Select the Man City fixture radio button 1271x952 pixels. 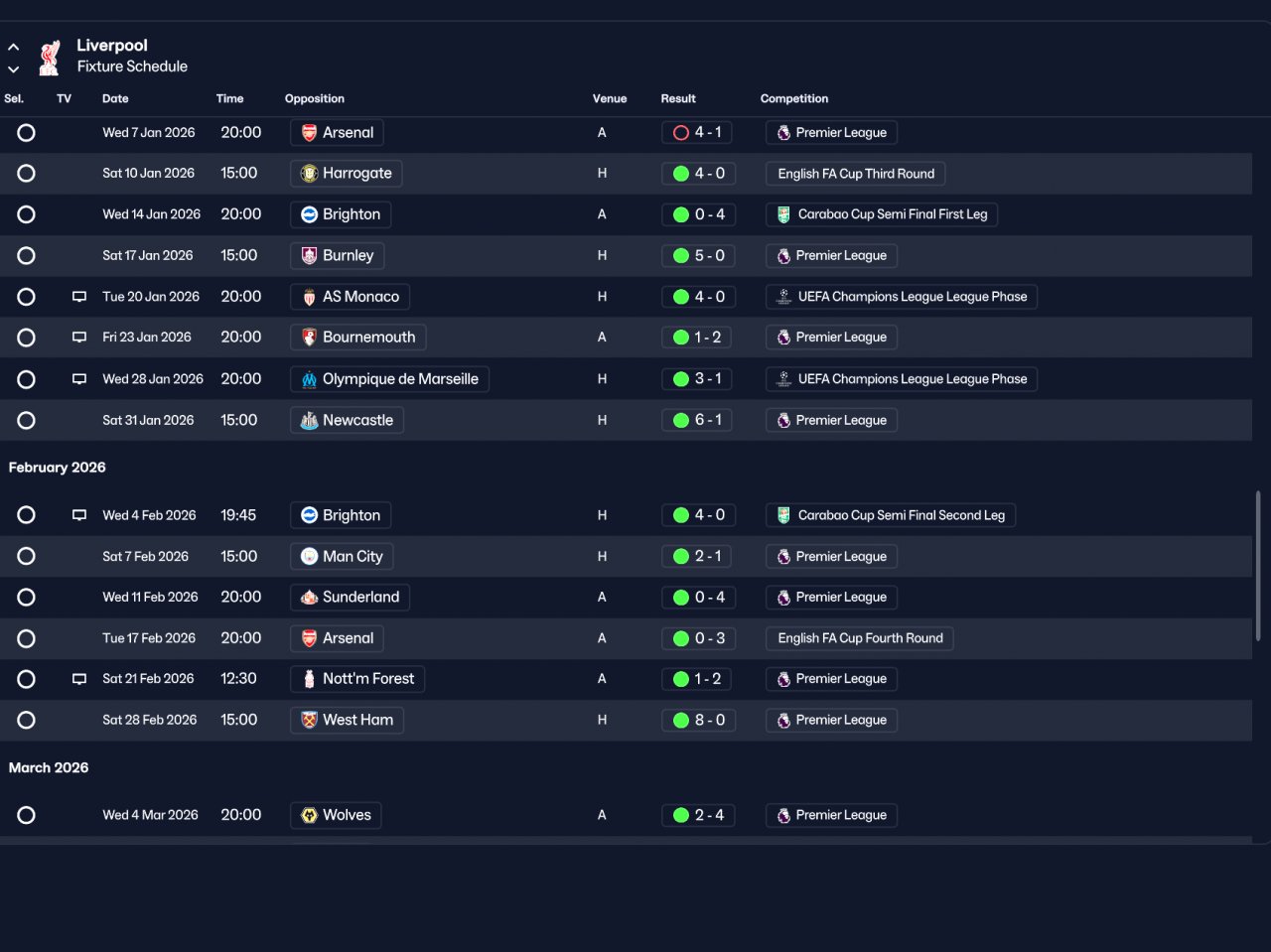pyautogui.click(x=27, y=557)
